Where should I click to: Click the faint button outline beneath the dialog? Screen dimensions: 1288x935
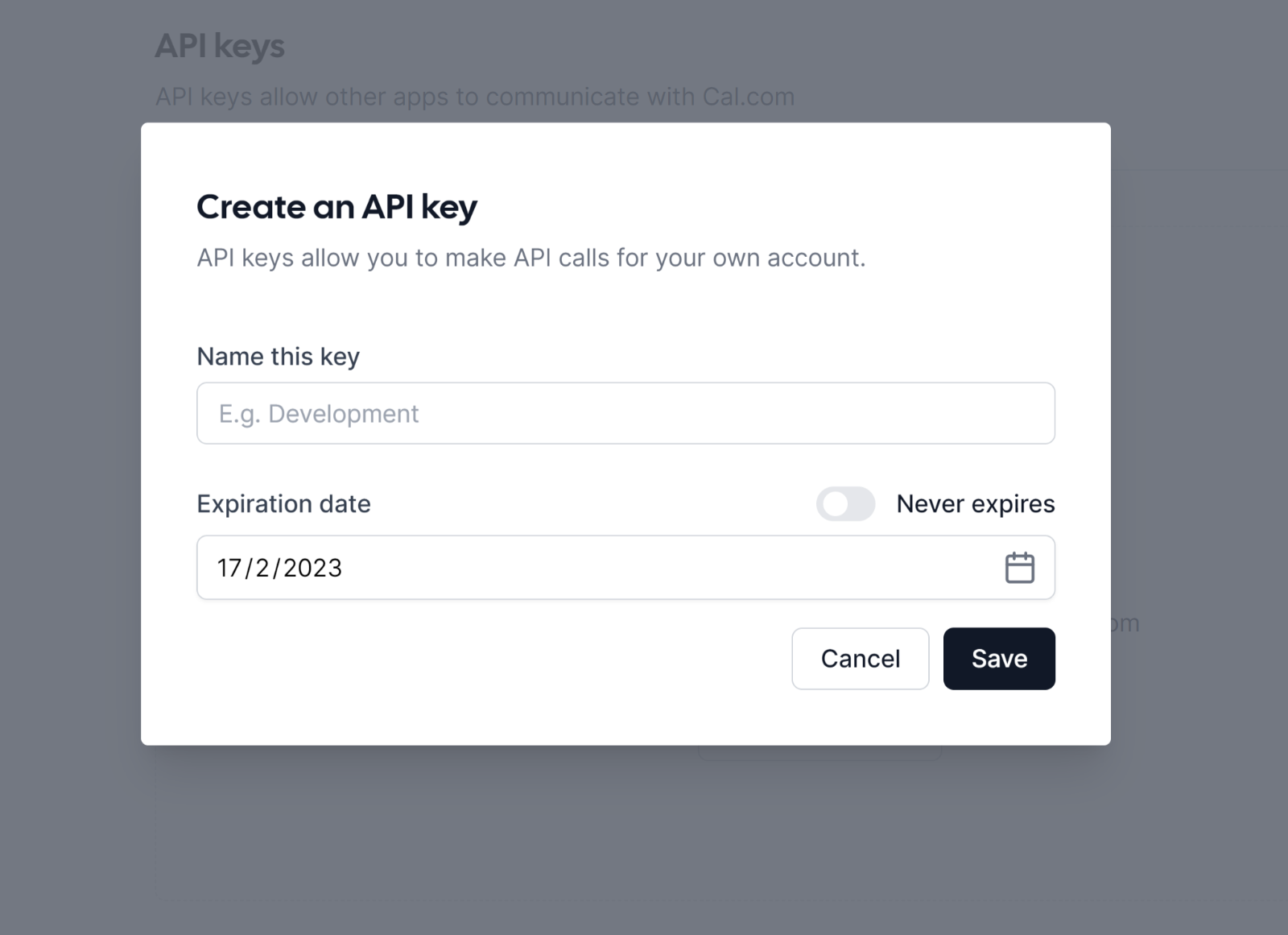[x=819, y=753]
